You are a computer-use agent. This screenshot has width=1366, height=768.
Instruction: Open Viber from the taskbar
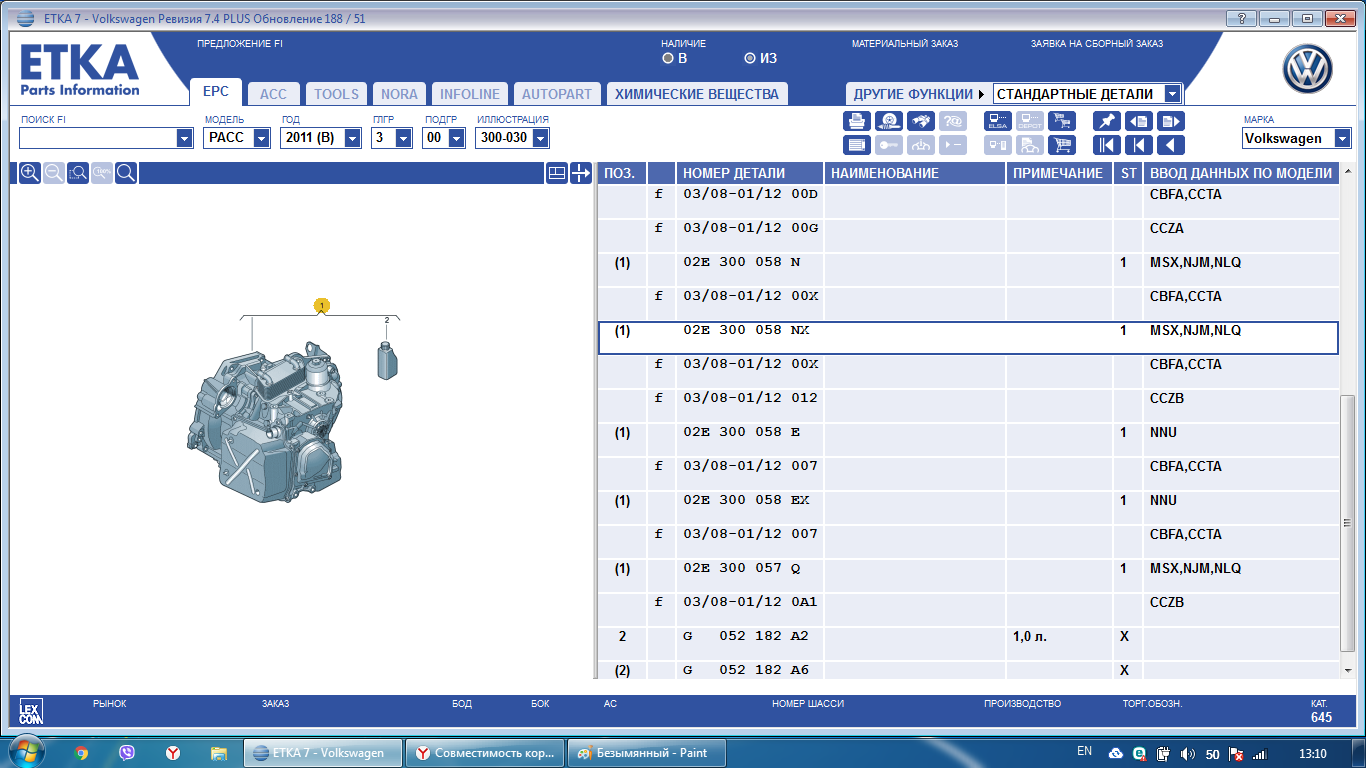pyautogui.click(x=127, y=753)
